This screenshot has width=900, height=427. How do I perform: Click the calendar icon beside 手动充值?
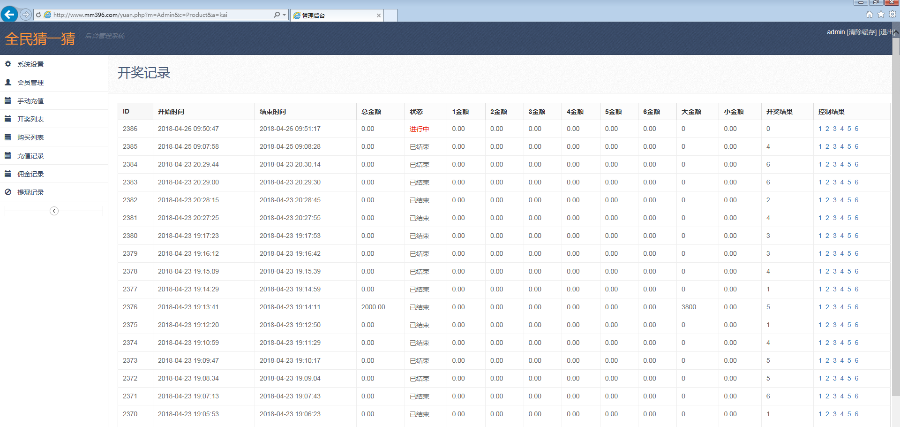click(x=8, y=101)
